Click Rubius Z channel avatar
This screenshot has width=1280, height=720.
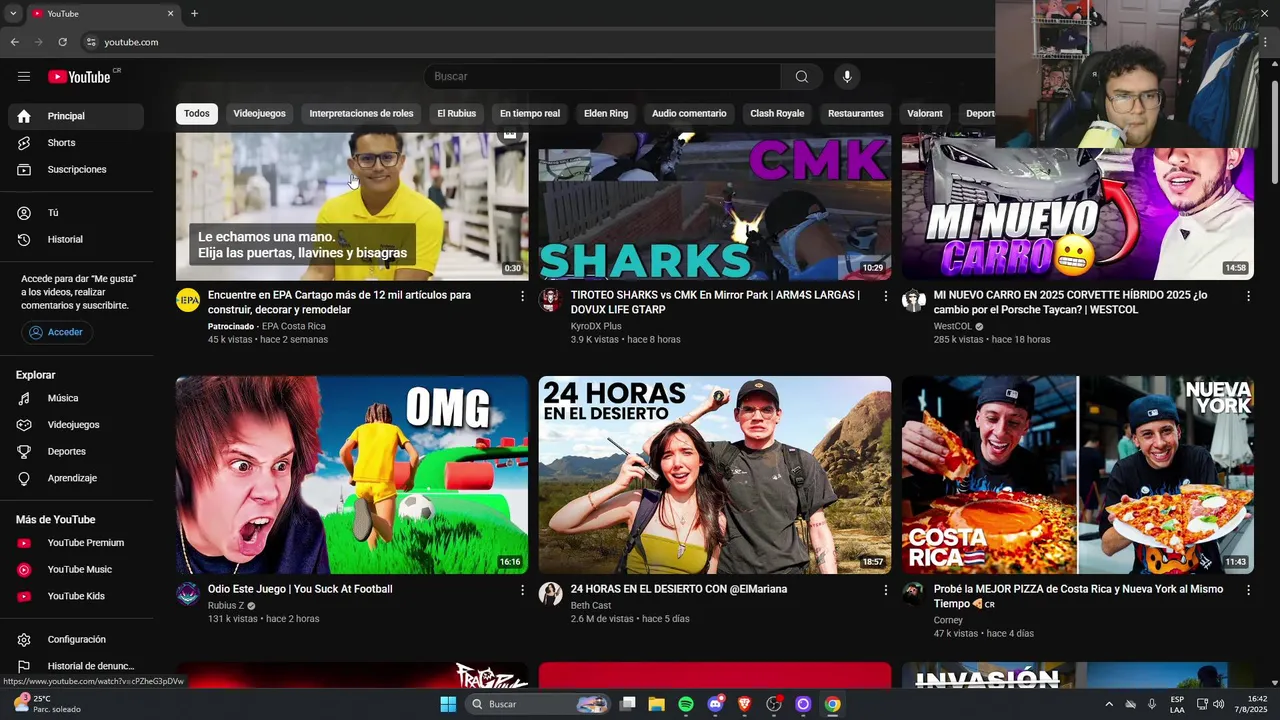[x=188, y=594]
